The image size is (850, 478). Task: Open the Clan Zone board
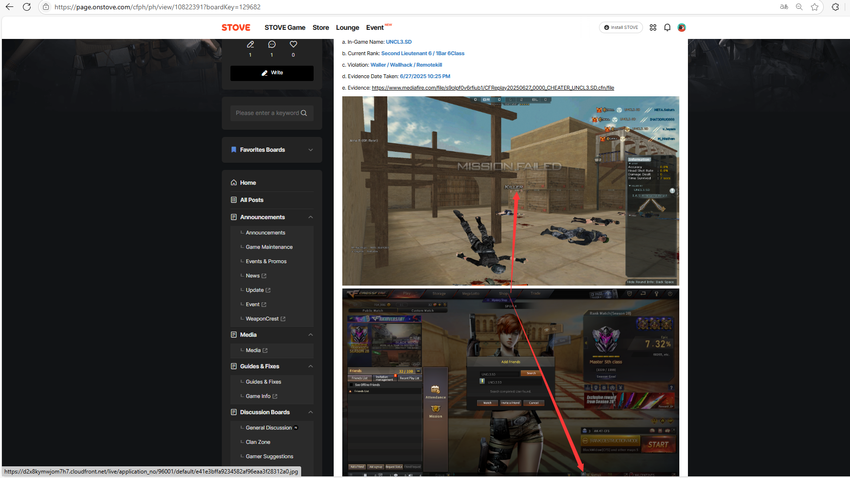click(x=257, y=442)
